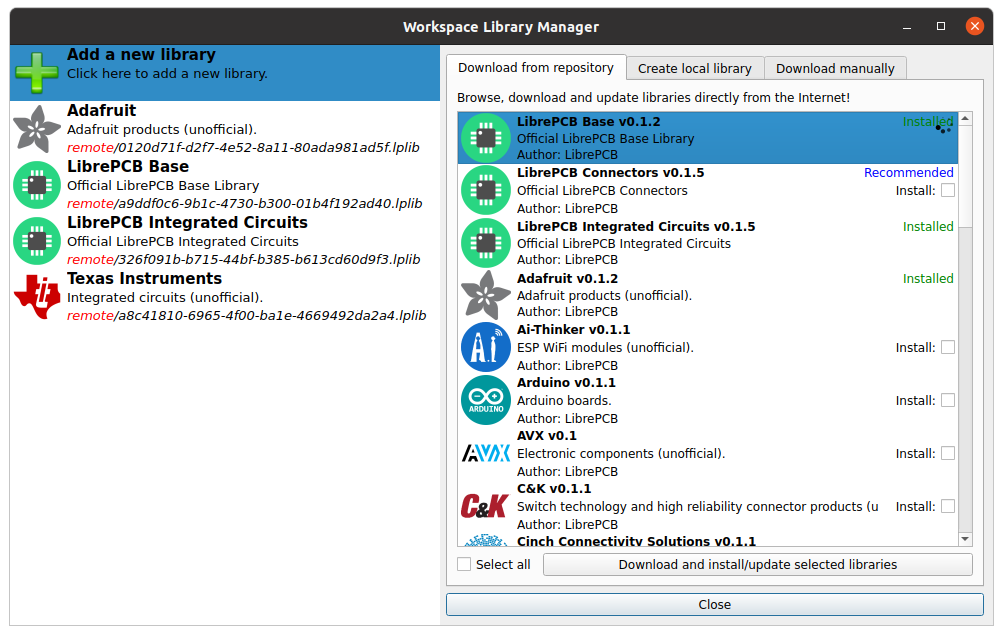The height and width of the screenshot is (635, 1003).
Task: Click remote path of Texas Instruments library
Action: coord(246,316)
